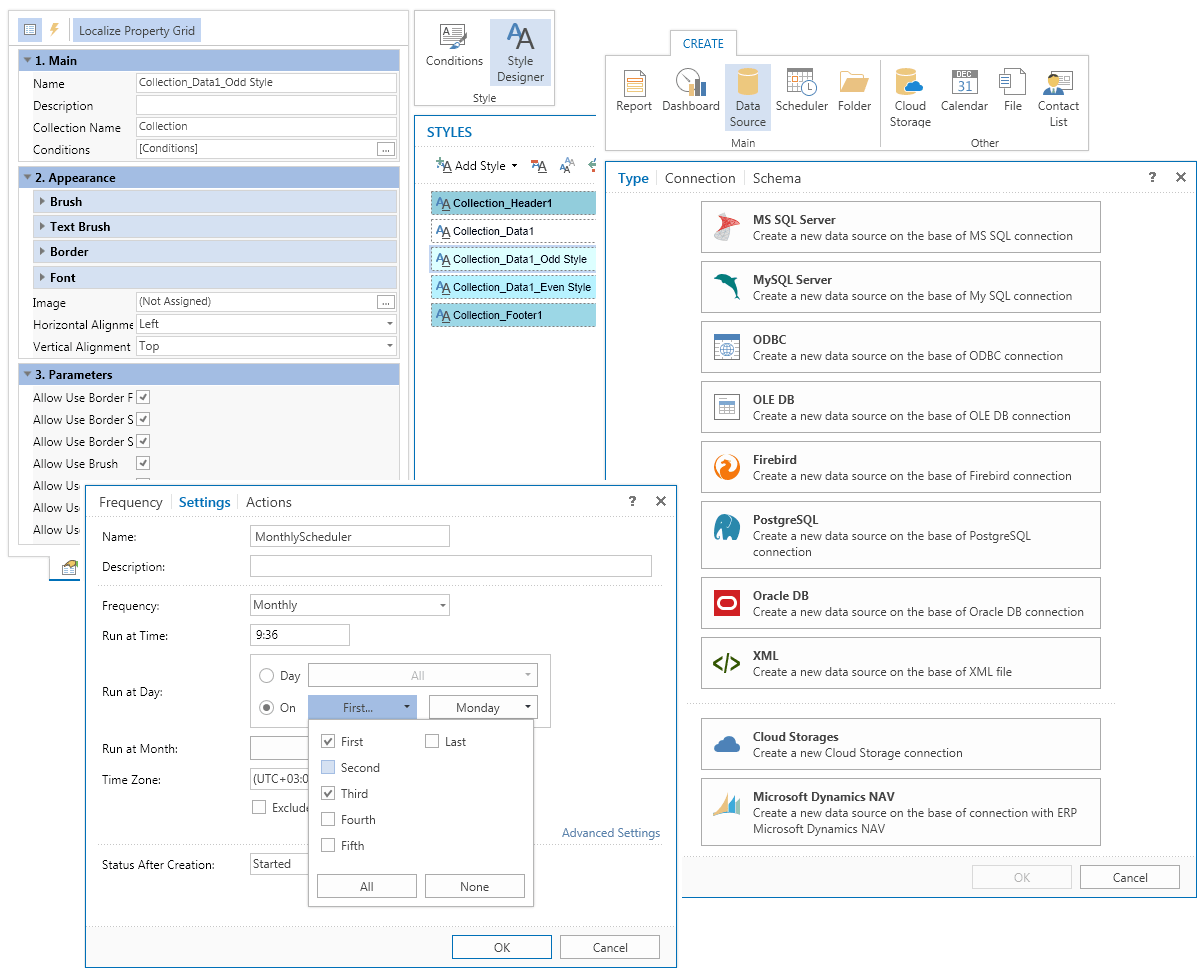Open the Schema tab in the data source dialog
The height and width of the screenshot is (968, 1197).
(x=776, y=178)
